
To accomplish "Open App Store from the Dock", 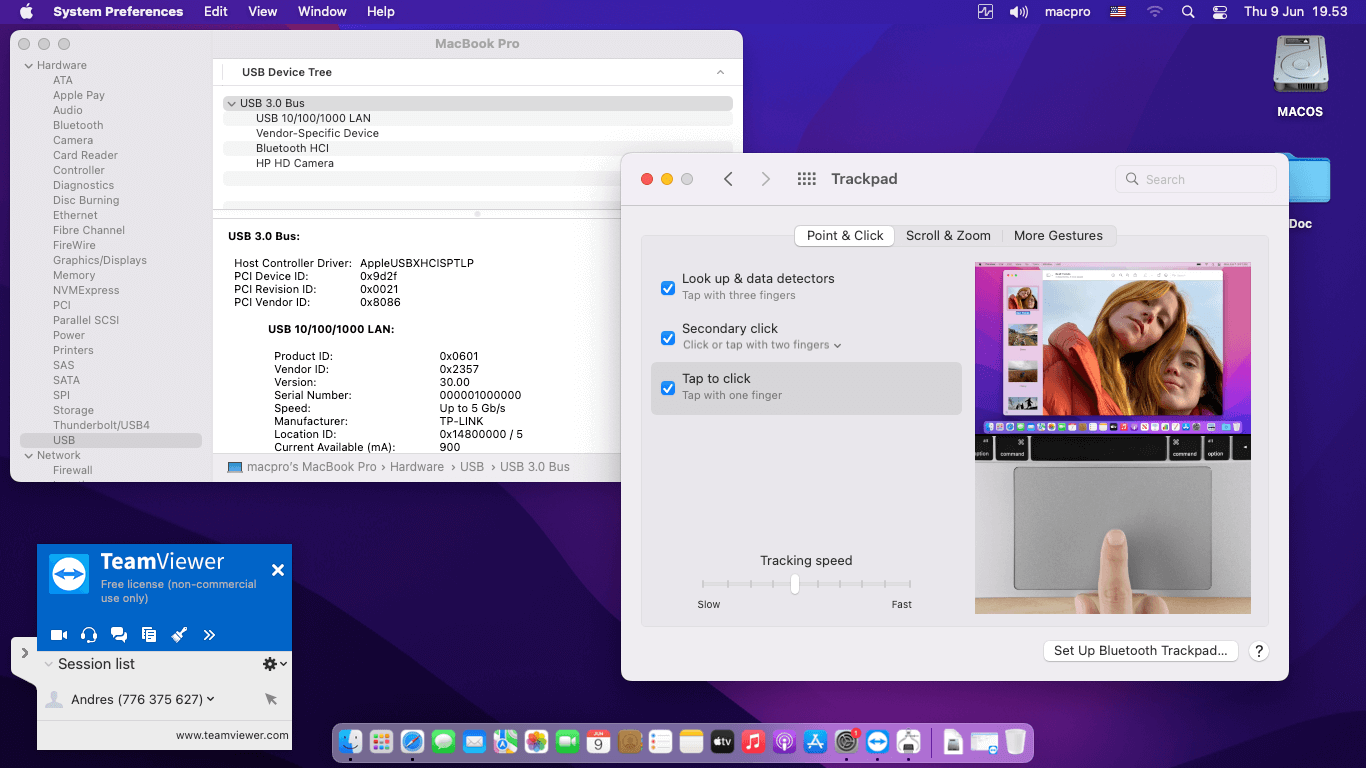I will 815,741.
